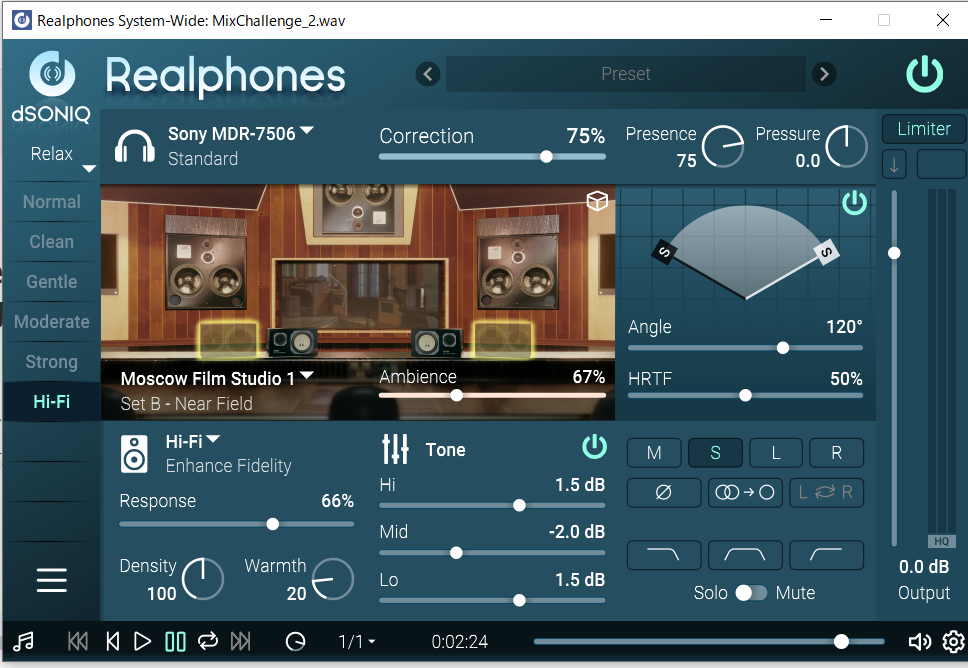This screenshot has width=968, height=668.
Task: Select the low-pass filter band button
Action: [x=664, y=555]
